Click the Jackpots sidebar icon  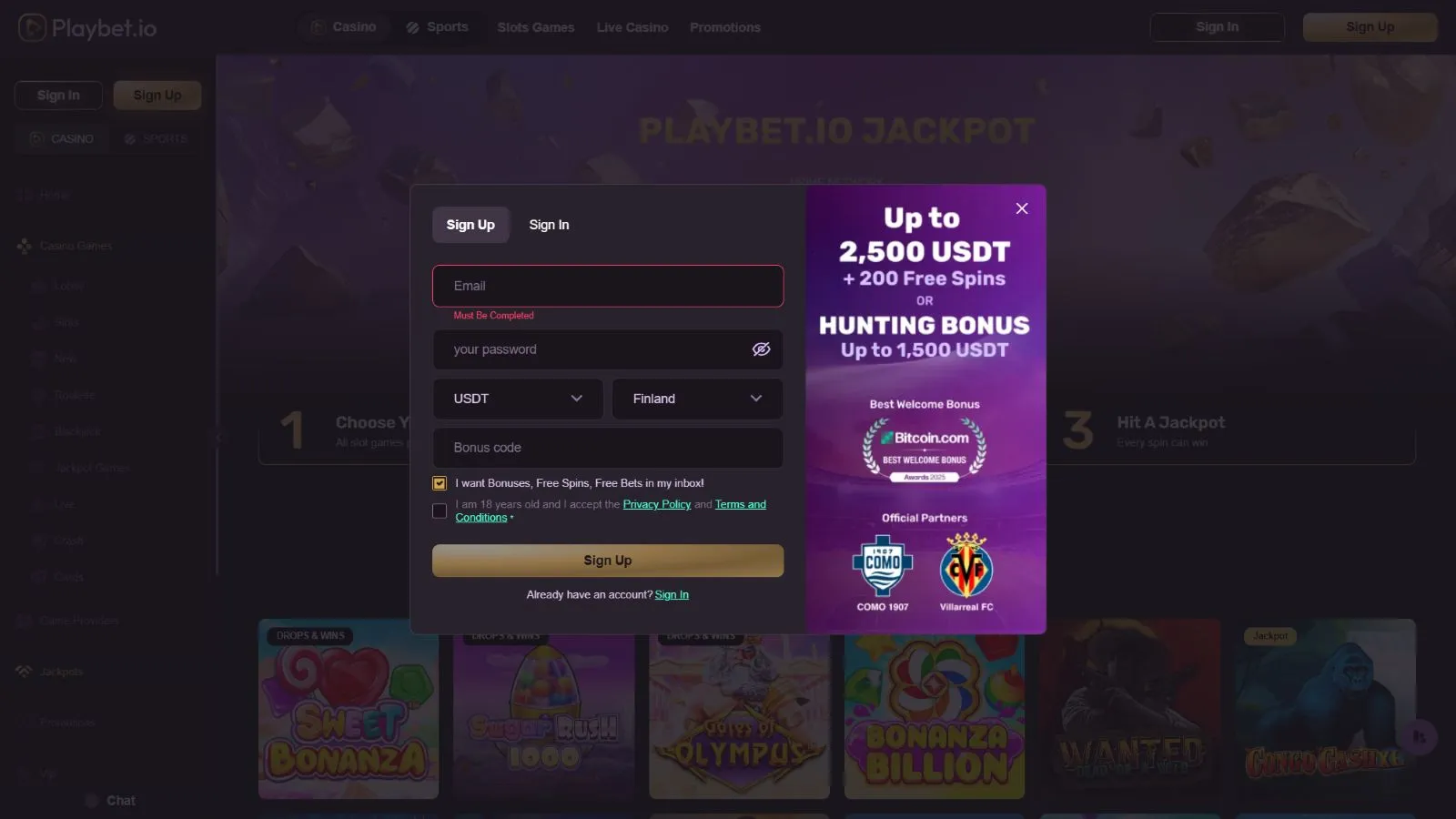click(x=24, y=672)
